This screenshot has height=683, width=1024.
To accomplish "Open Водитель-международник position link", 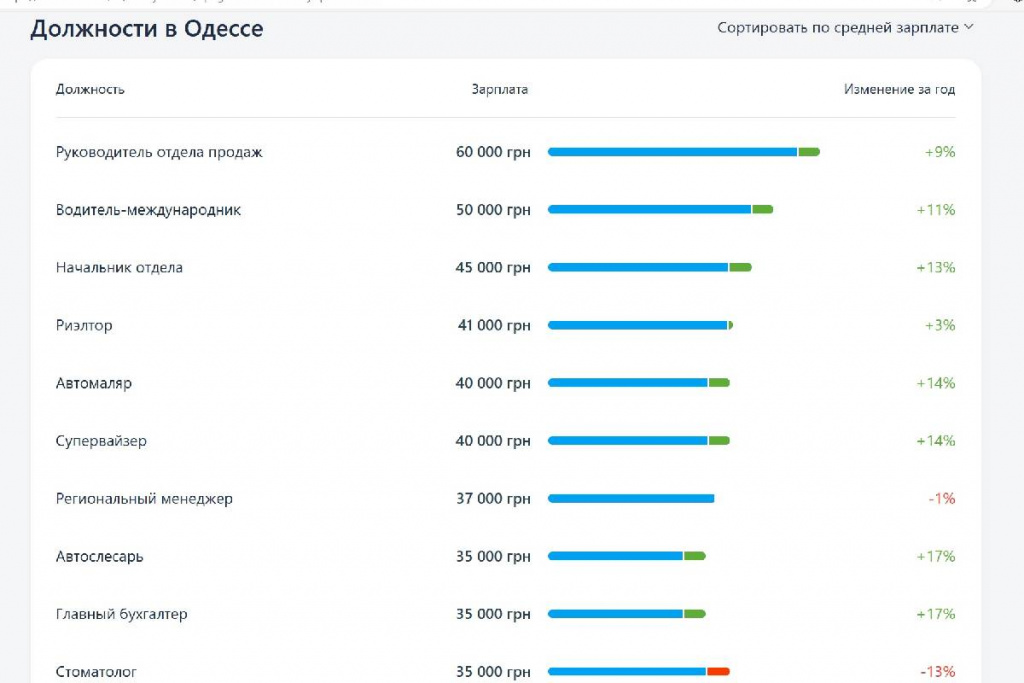I will [148, 210].
